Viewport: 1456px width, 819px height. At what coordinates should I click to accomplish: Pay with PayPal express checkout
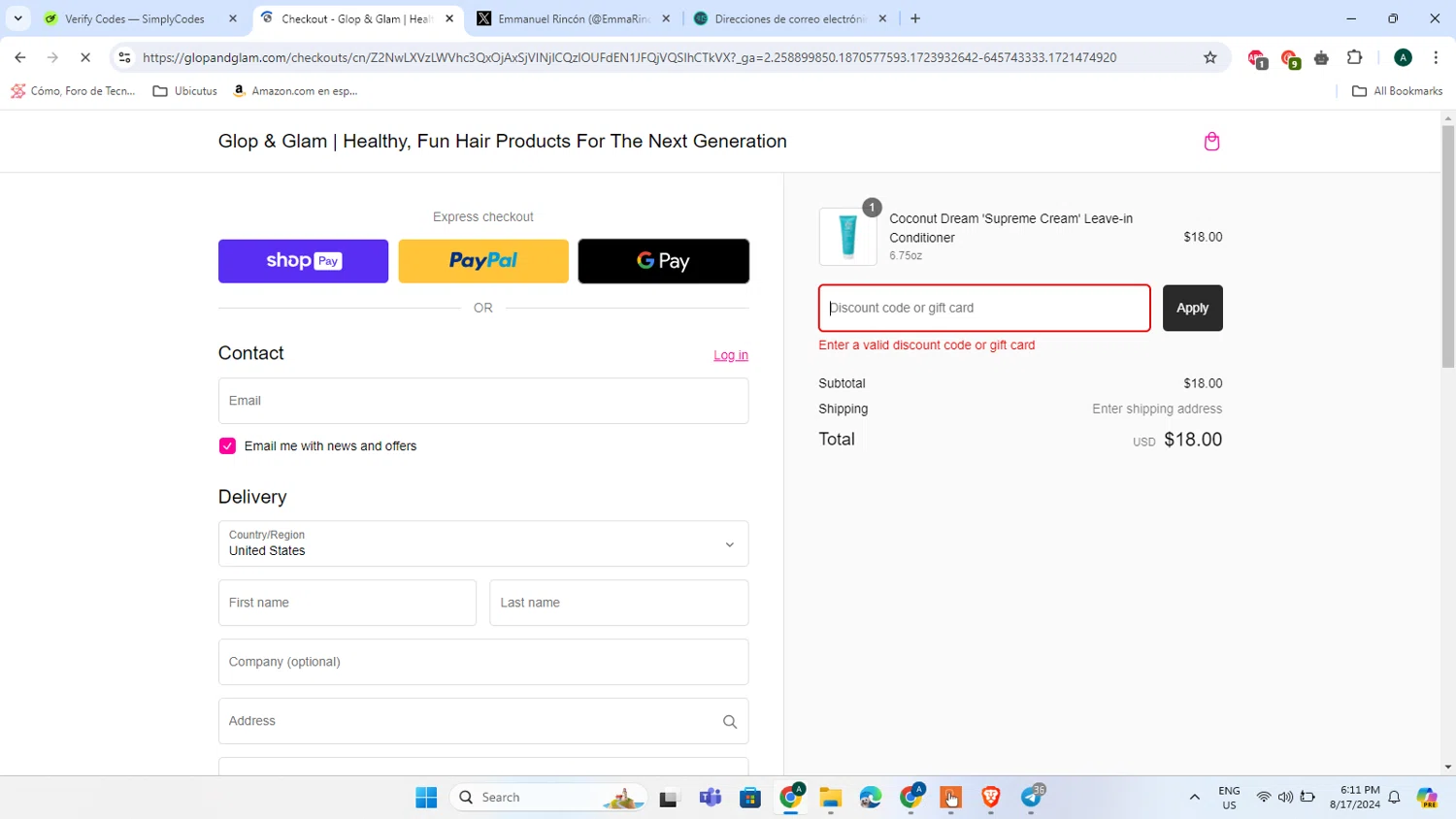click(x=483, y=261)
